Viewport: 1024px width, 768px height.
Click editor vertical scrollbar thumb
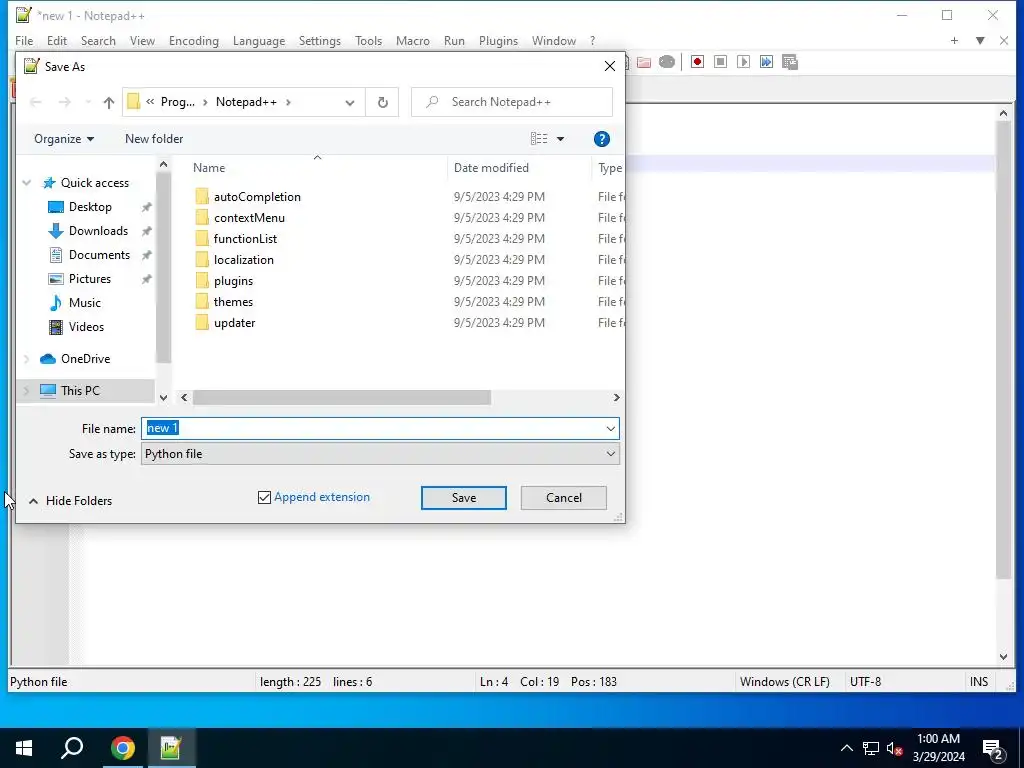coord(1004,349)
